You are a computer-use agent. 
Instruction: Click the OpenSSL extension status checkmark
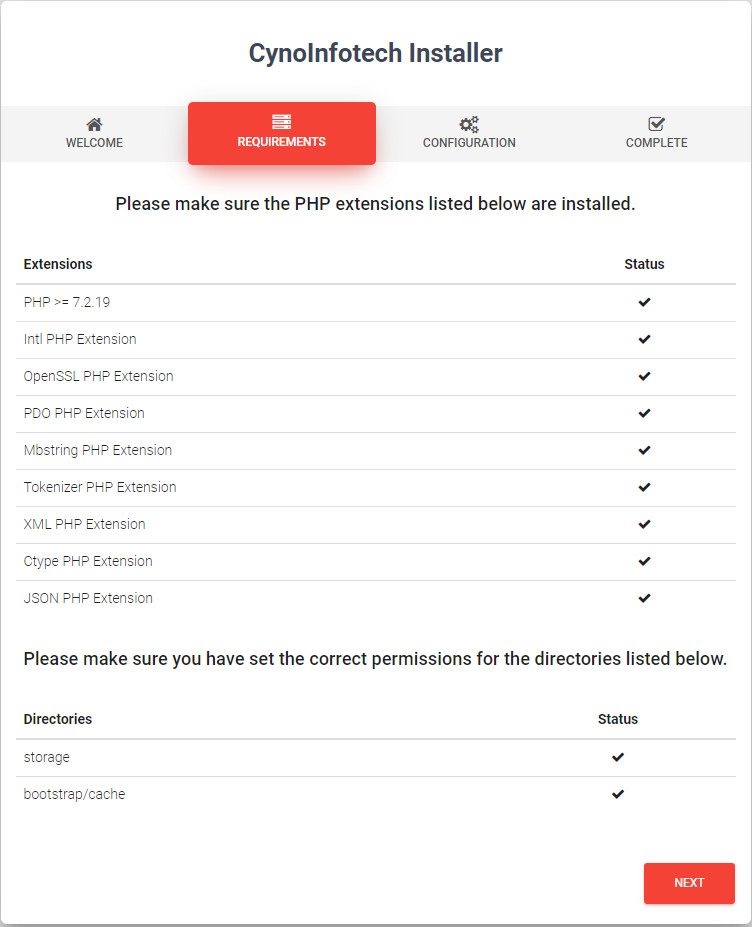click(644, 376)
